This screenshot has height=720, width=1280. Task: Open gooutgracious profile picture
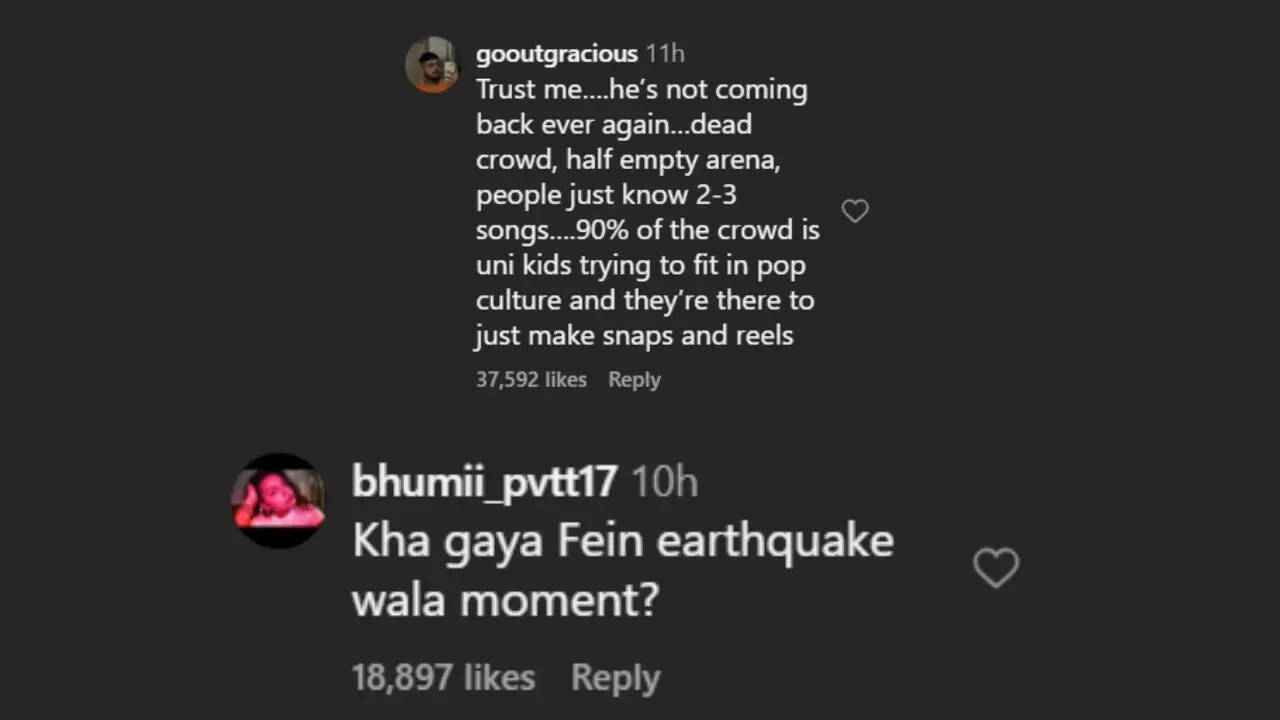tap(432, 65)
